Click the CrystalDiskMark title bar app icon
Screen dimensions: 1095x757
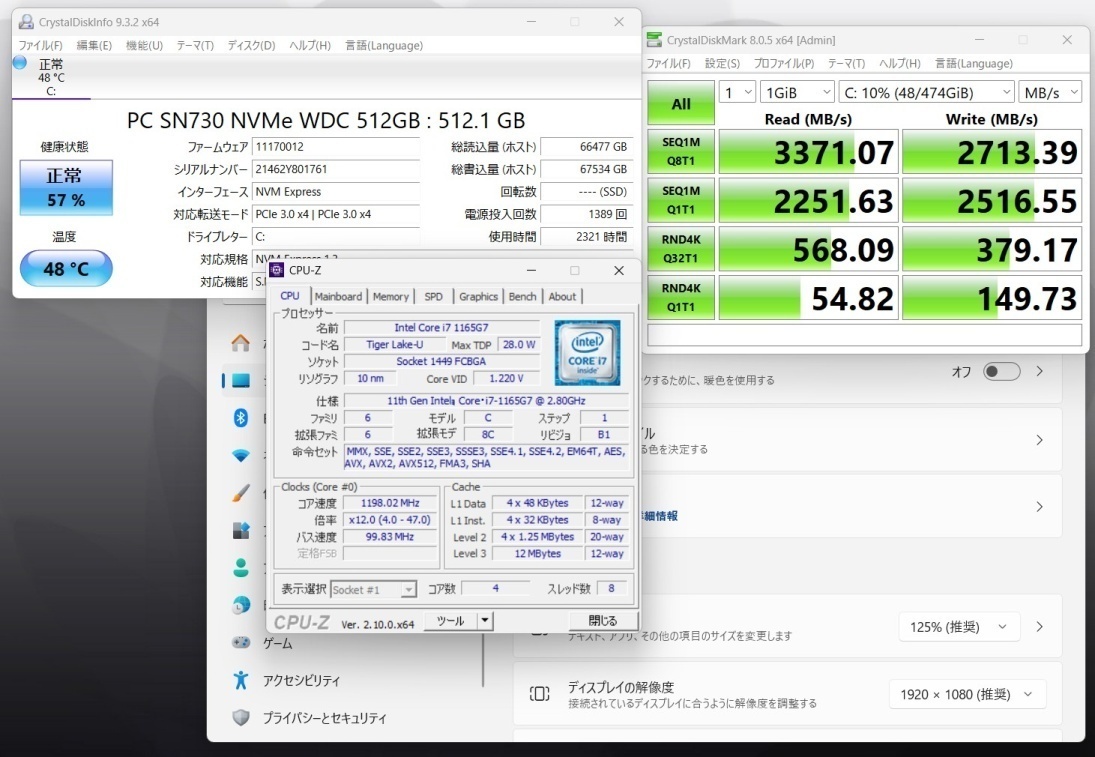pyautogui.click(x=654, y=40)
